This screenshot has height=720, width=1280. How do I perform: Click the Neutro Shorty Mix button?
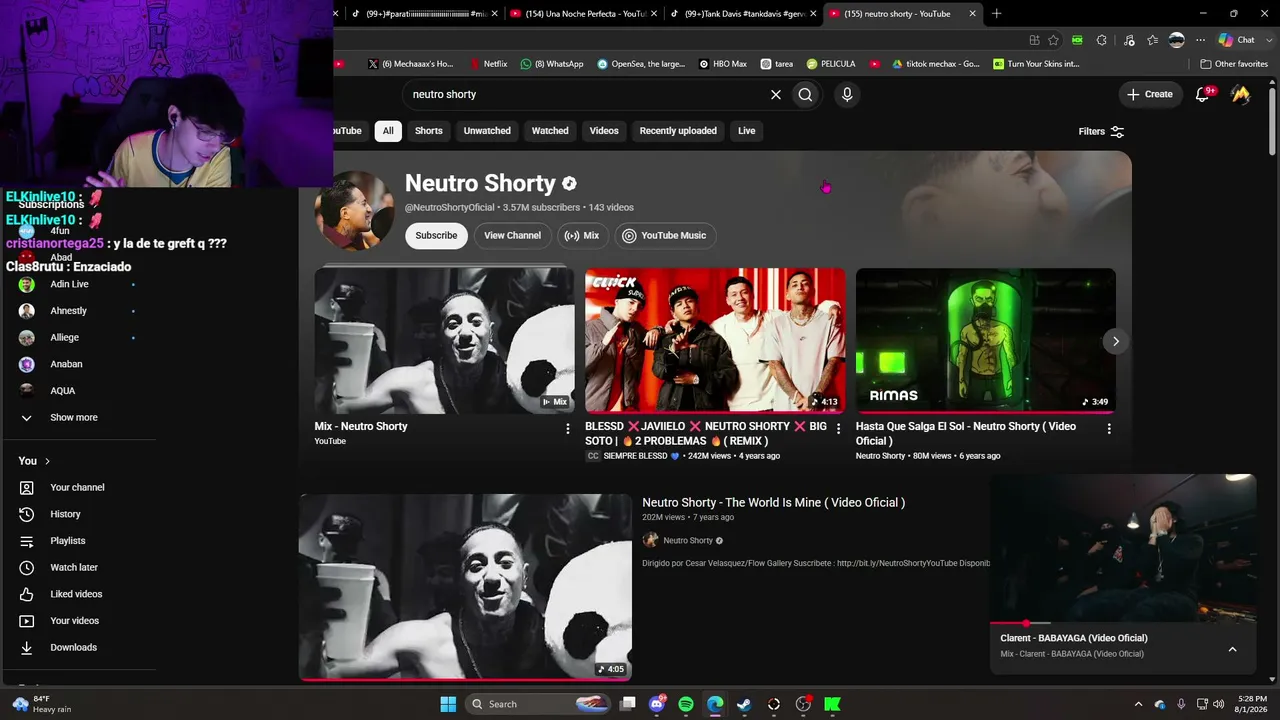[582, 236]
